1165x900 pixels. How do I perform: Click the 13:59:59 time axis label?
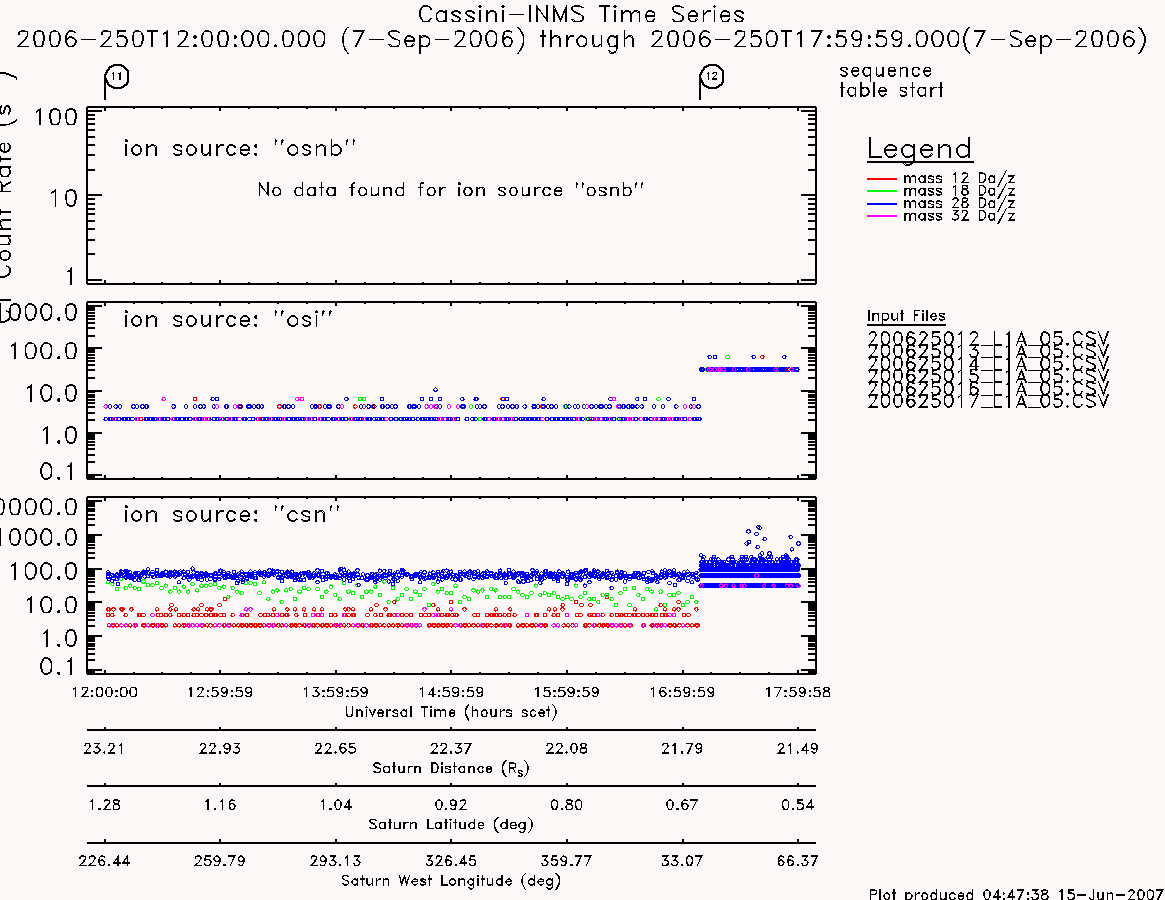click(x=335, y=692)
